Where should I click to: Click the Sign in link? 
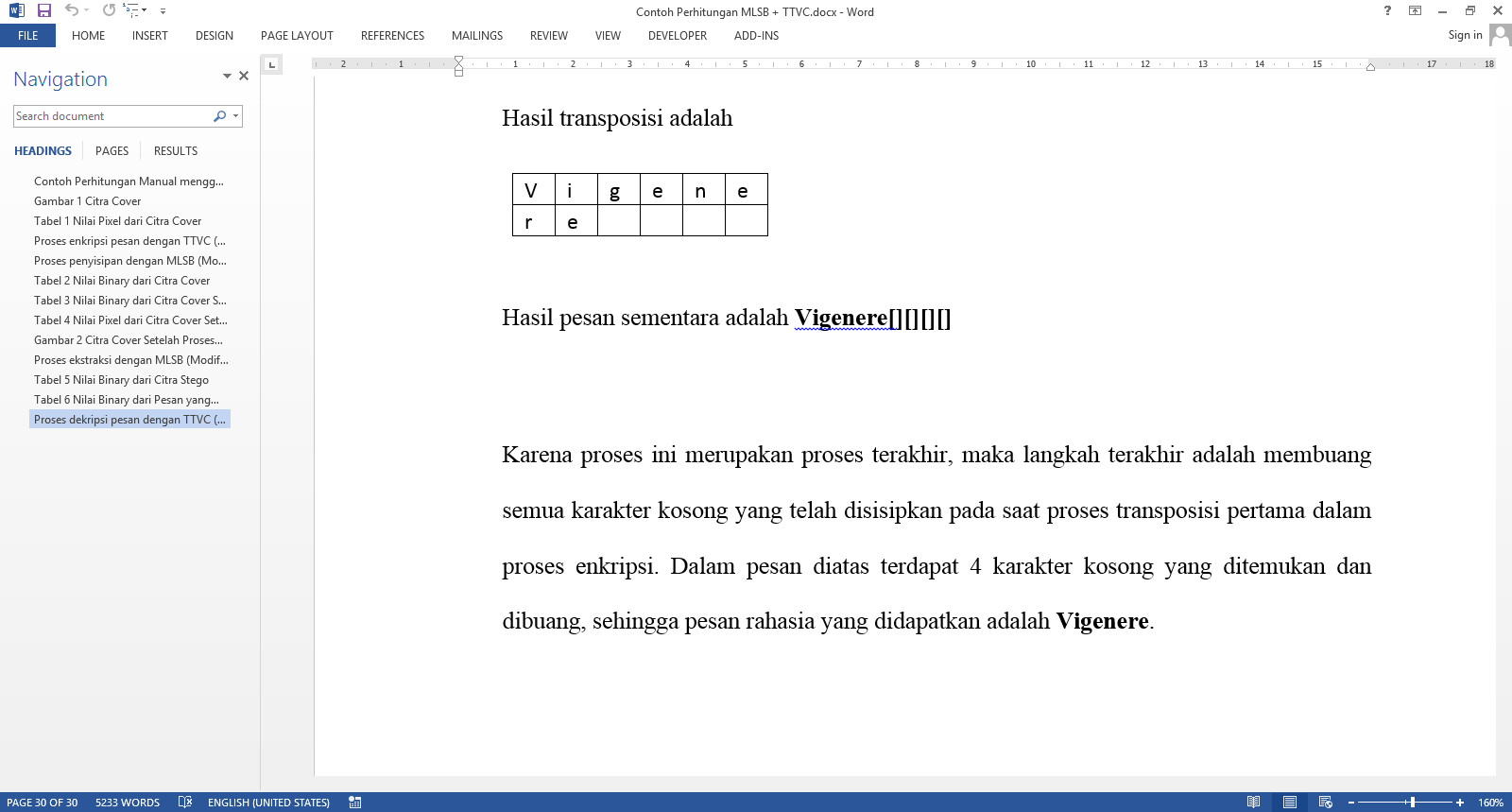1465,35
